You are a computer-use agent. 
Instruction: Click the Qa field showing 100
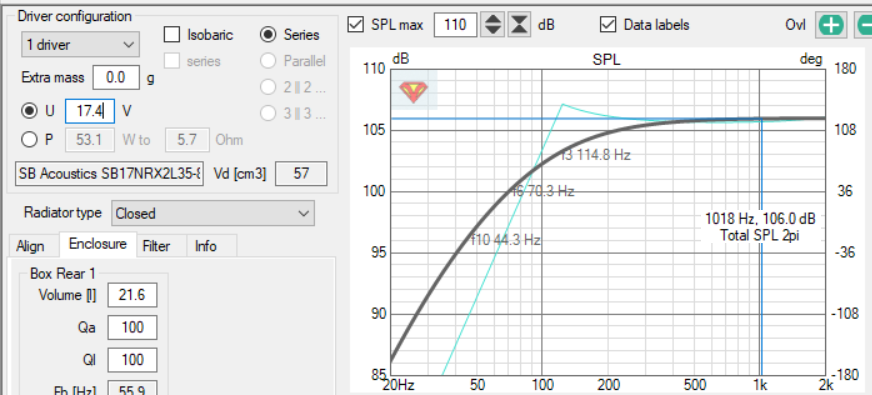pyautogui.click(x=132, y=327)
